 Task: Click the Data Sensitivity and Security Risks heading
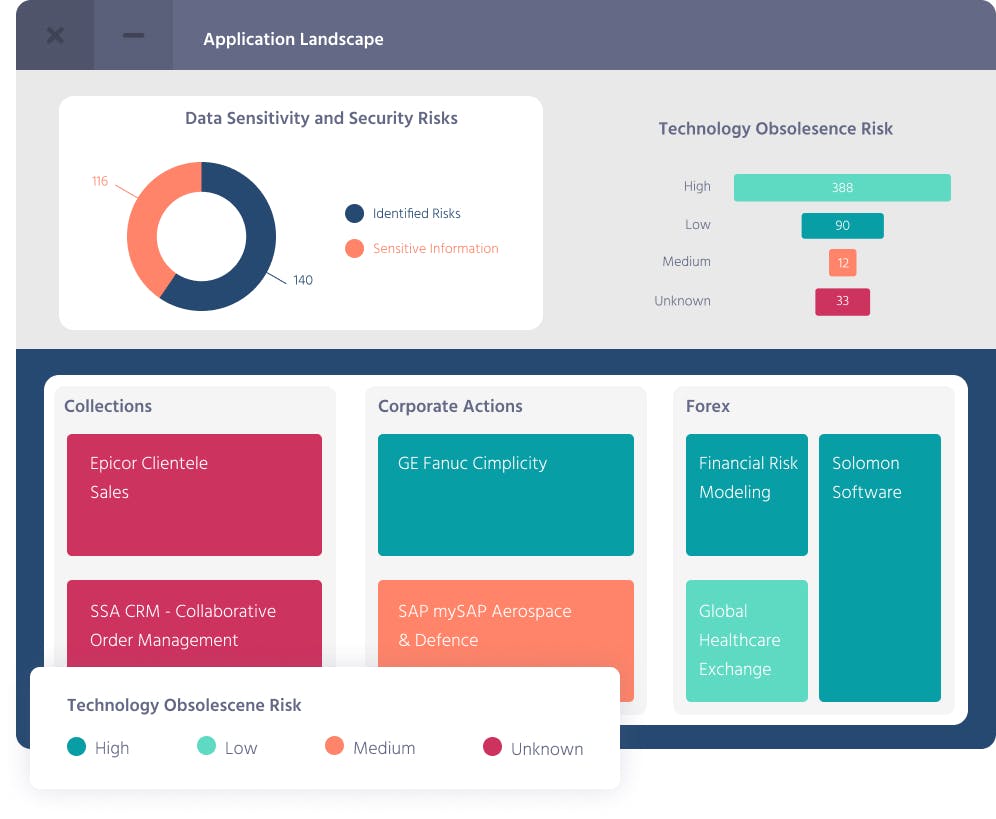[321, 118]
